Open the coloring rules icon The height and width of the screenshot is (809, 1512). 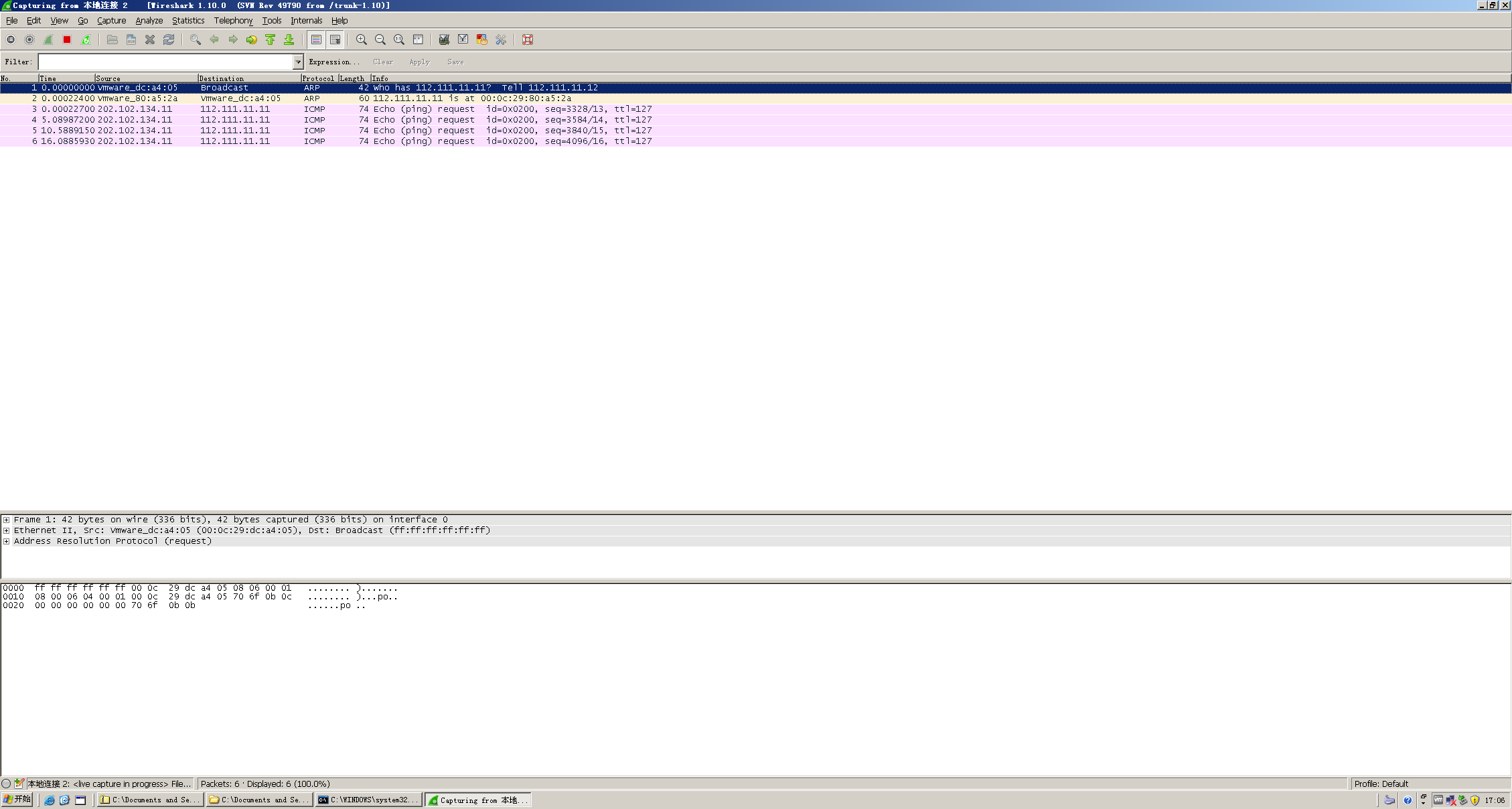pos(481,40)
